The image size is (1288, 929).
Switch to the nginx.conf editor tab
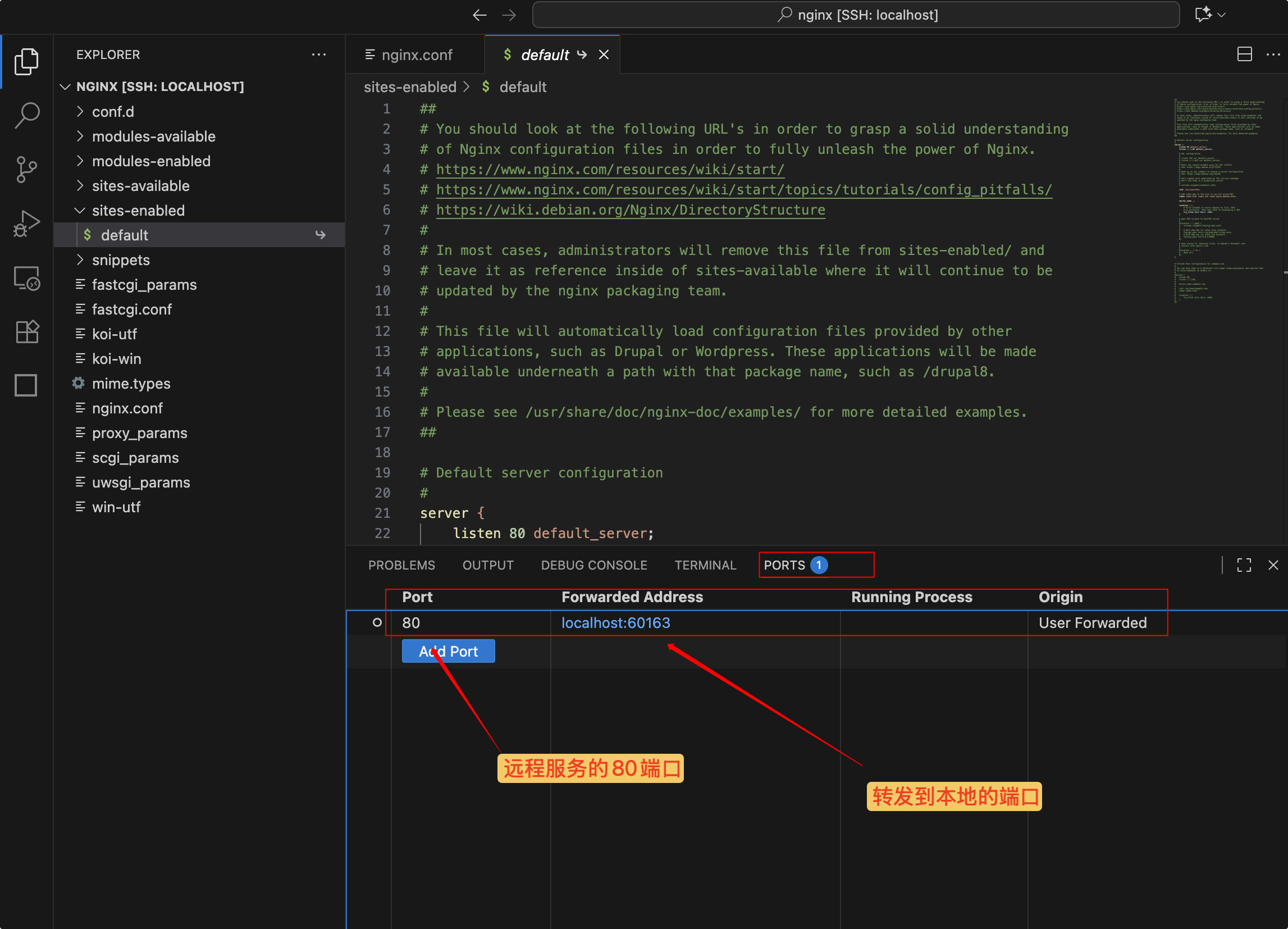click(417, 54)
